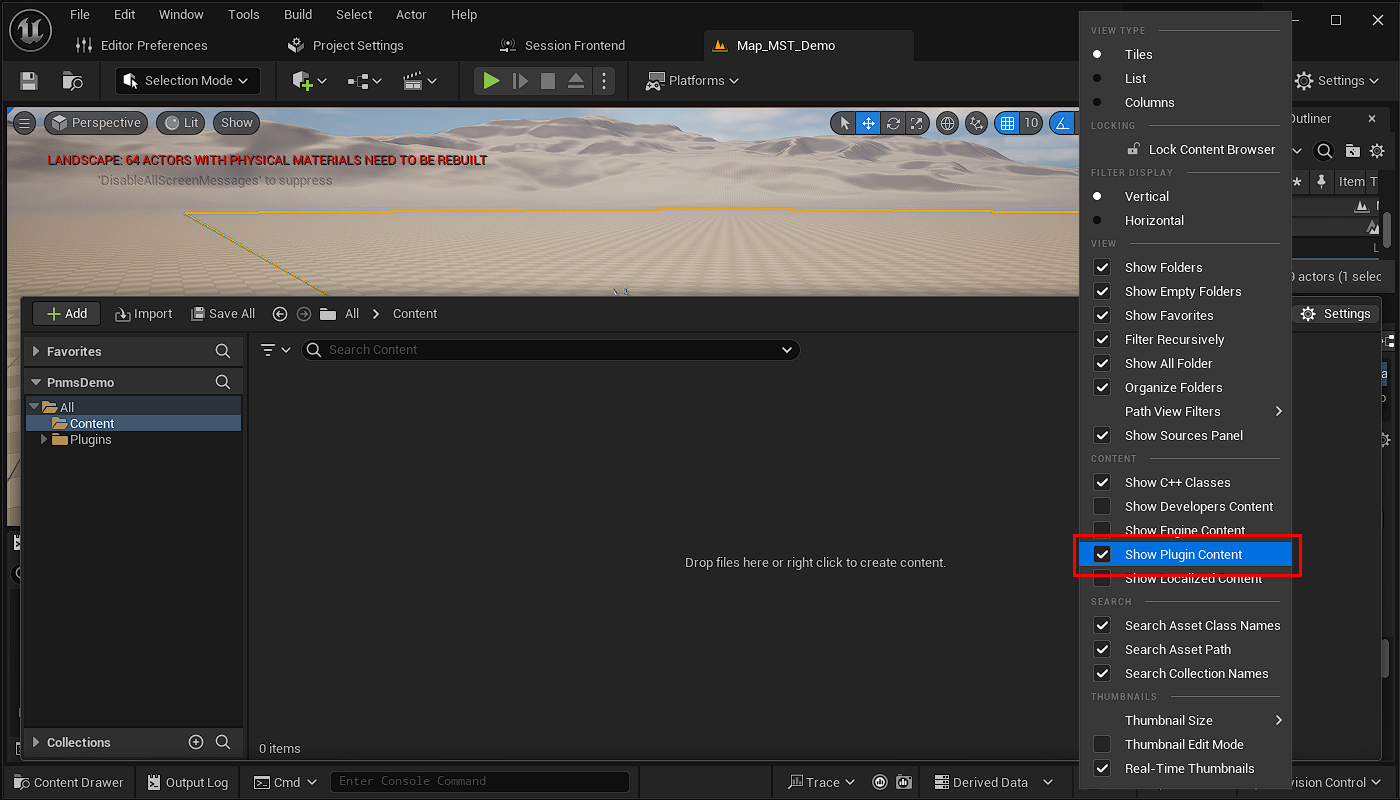Open the Platforms dropdown menu
1400x800 pixels.
[692, 81]
